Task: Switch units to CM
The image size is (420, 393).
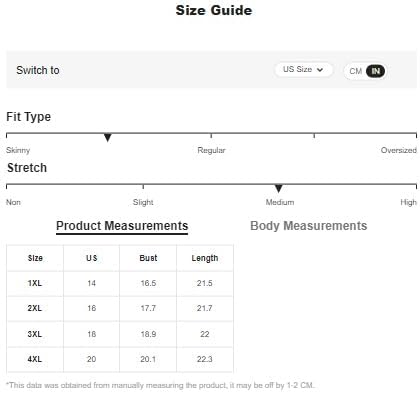Action: [x=355, y=71]
